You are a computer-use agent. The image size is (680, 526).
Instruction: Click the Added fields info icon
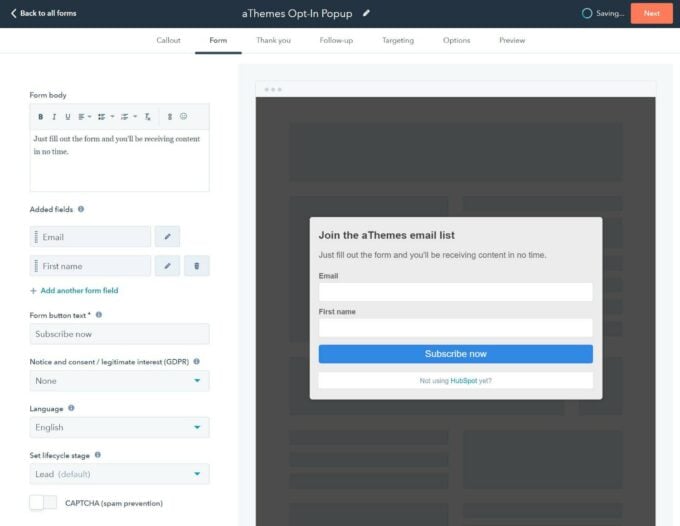(81, 209)
